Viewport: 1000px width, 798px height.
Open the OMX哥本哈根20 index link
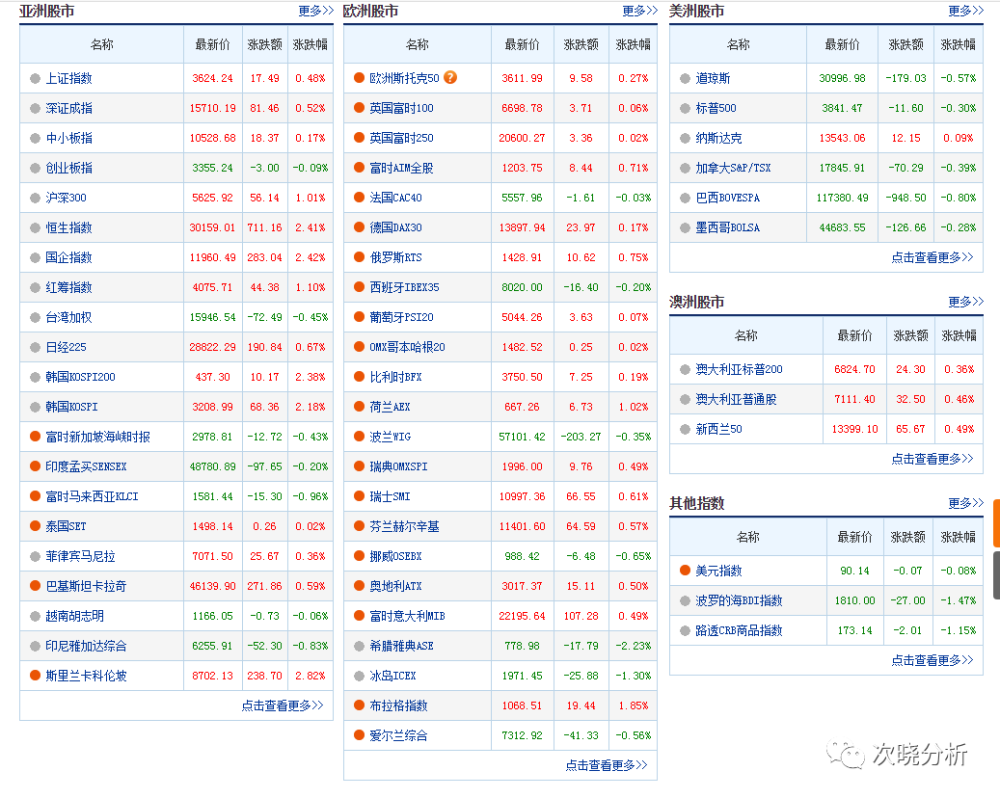coord(408,347)
